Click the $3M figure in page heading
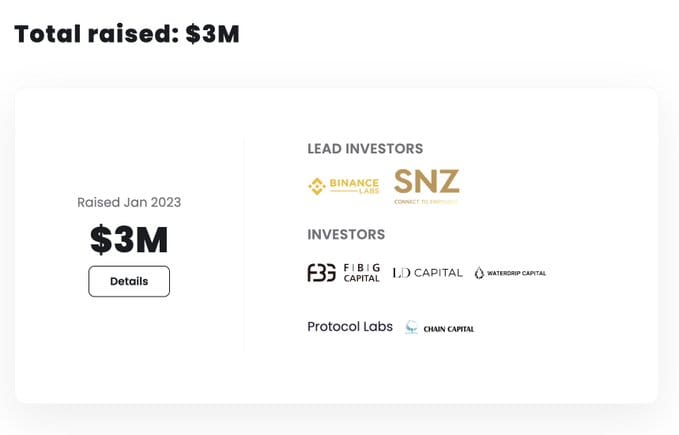The image size is (679, 435). pos(213,34)
